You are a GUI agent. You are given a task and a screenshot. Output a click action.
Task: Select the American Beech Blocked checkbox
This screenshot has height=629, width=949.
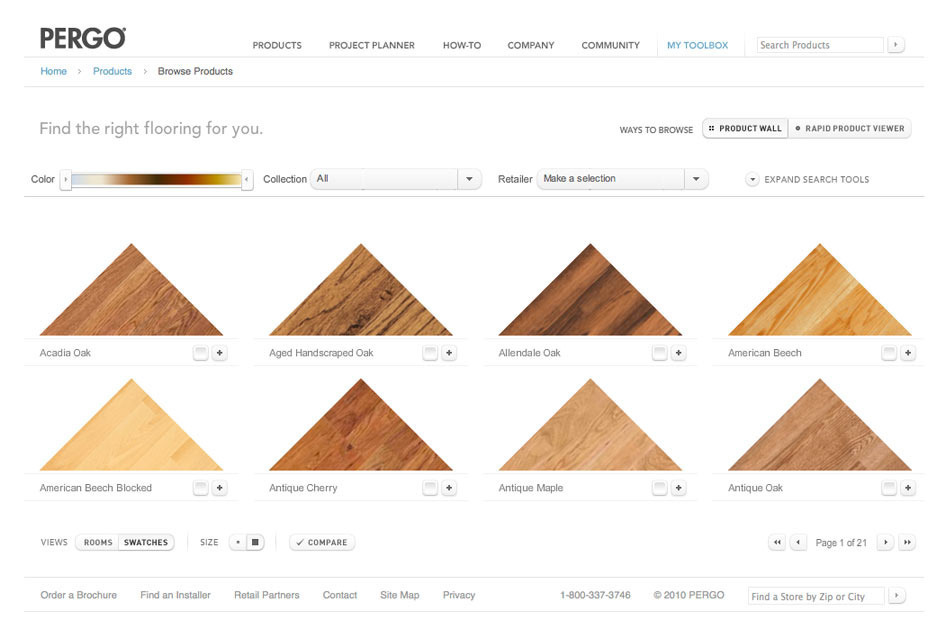[201, 488]
